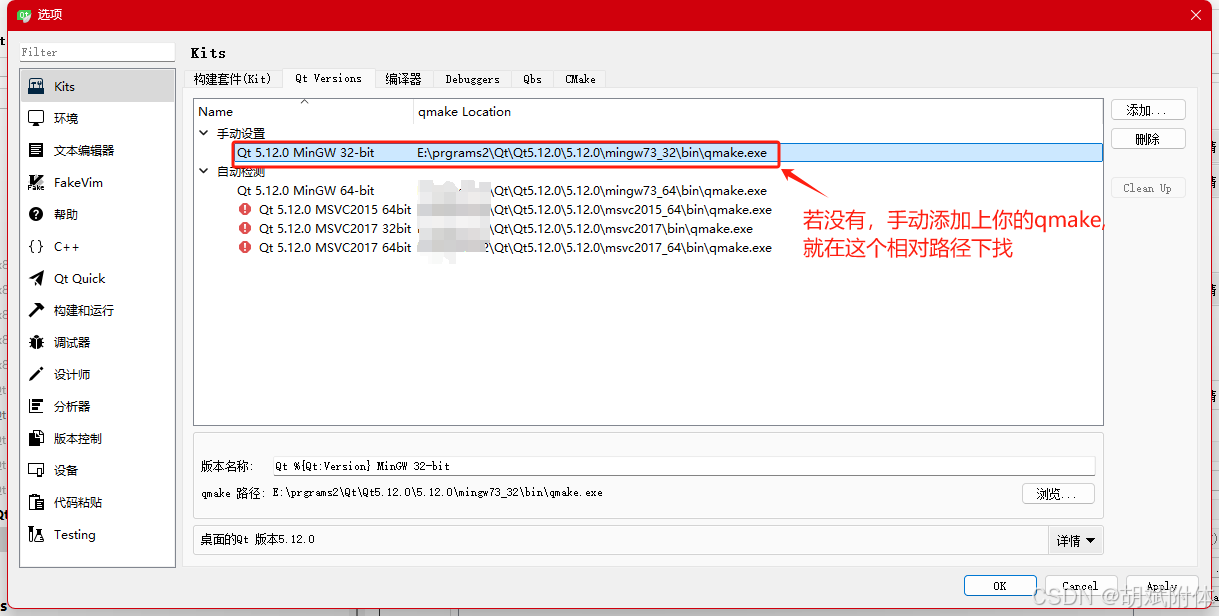Focus the Filter search field
1219x616 pixels.
[x=97, y=52]
